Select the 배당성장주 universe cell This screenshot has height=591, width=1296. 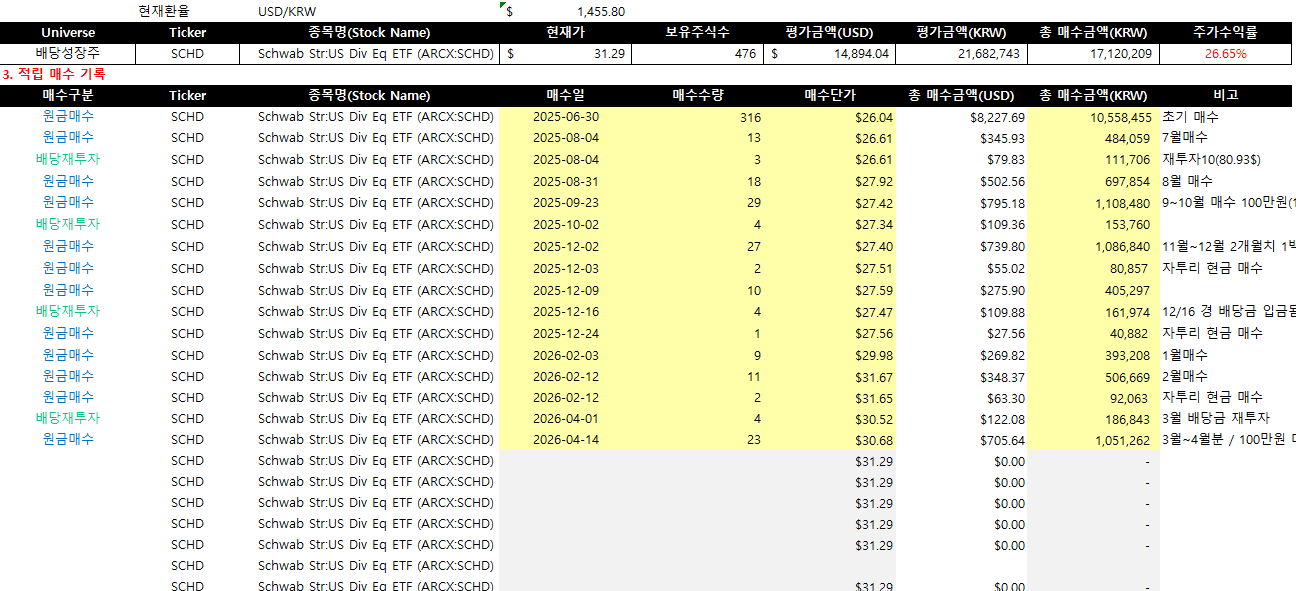[68, 54]
